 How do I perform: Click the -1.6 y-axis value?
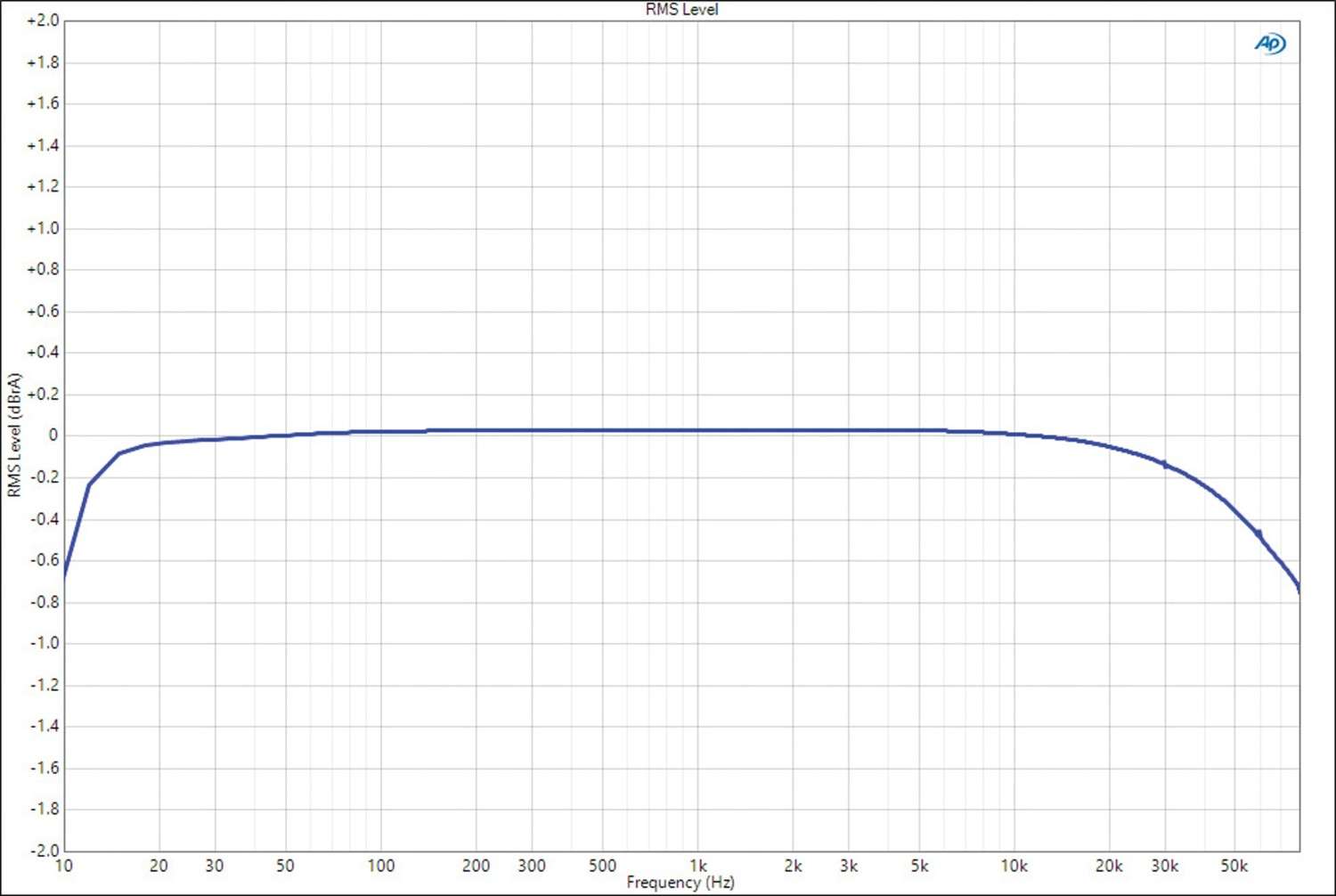pos(45,767)
